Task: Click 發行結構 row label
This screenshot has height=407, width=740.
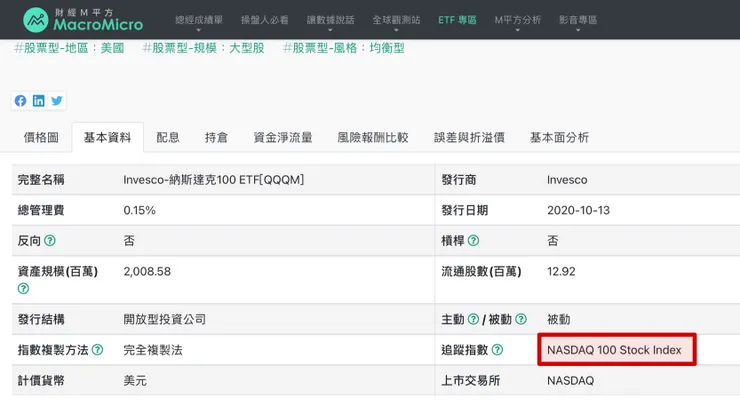Action: click(x=41, y=319)
